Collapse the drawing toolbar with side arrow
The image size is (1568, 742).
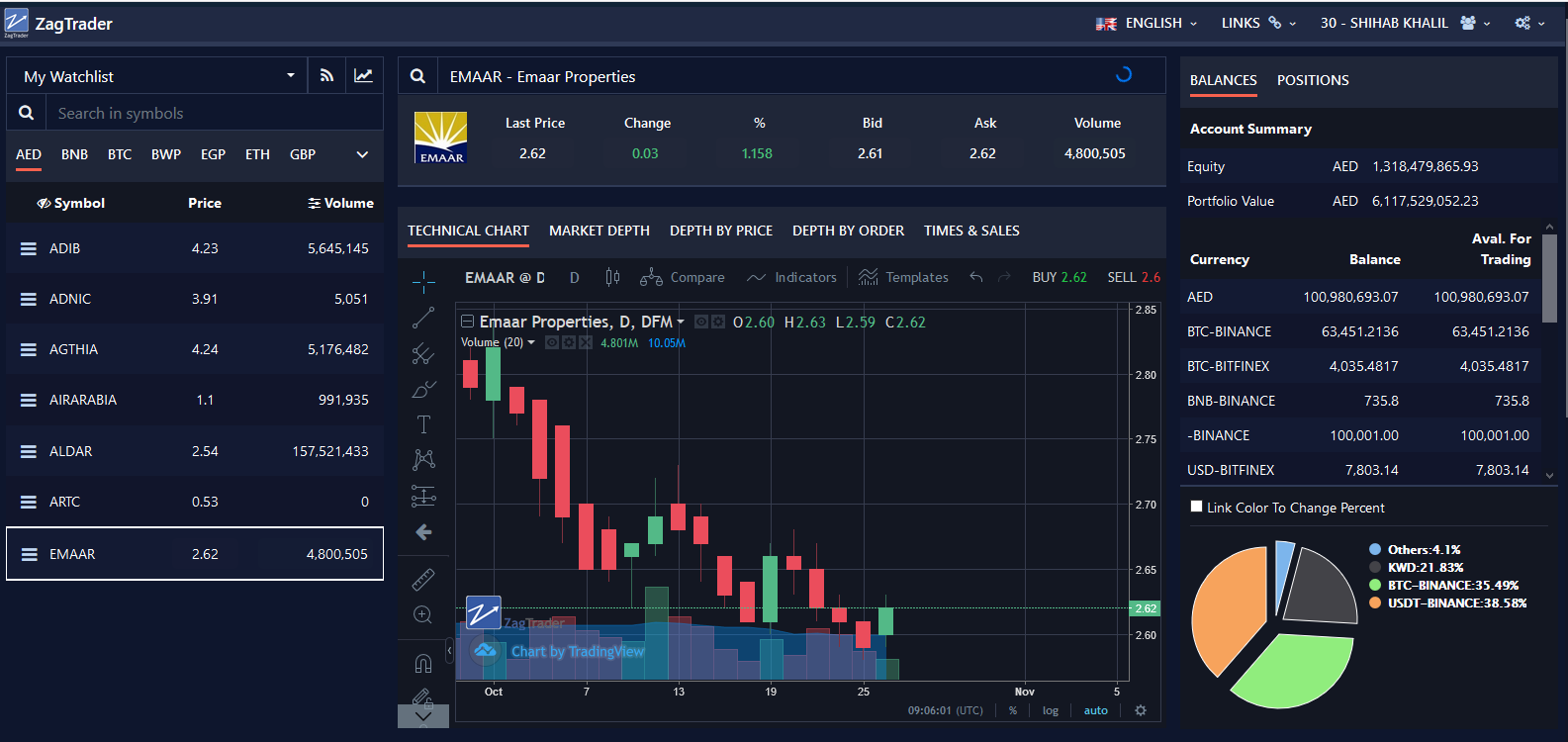click(449, 651)
